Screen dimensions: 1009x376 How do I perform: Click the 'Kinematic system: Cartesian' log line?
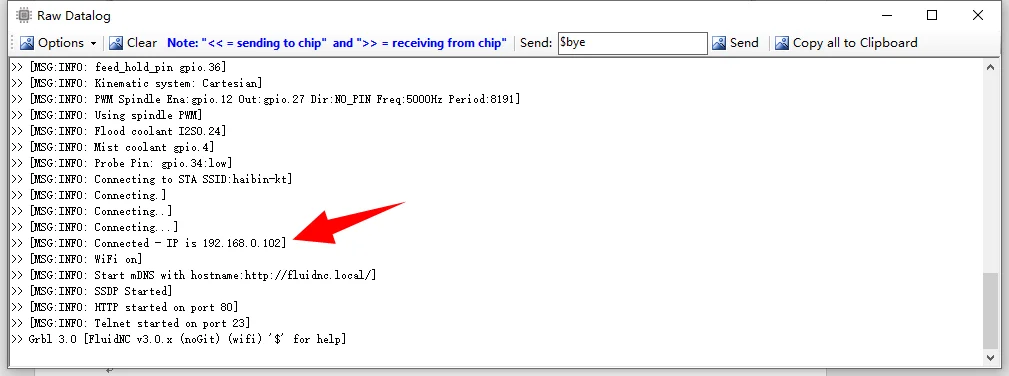click(x=136, y=83)
